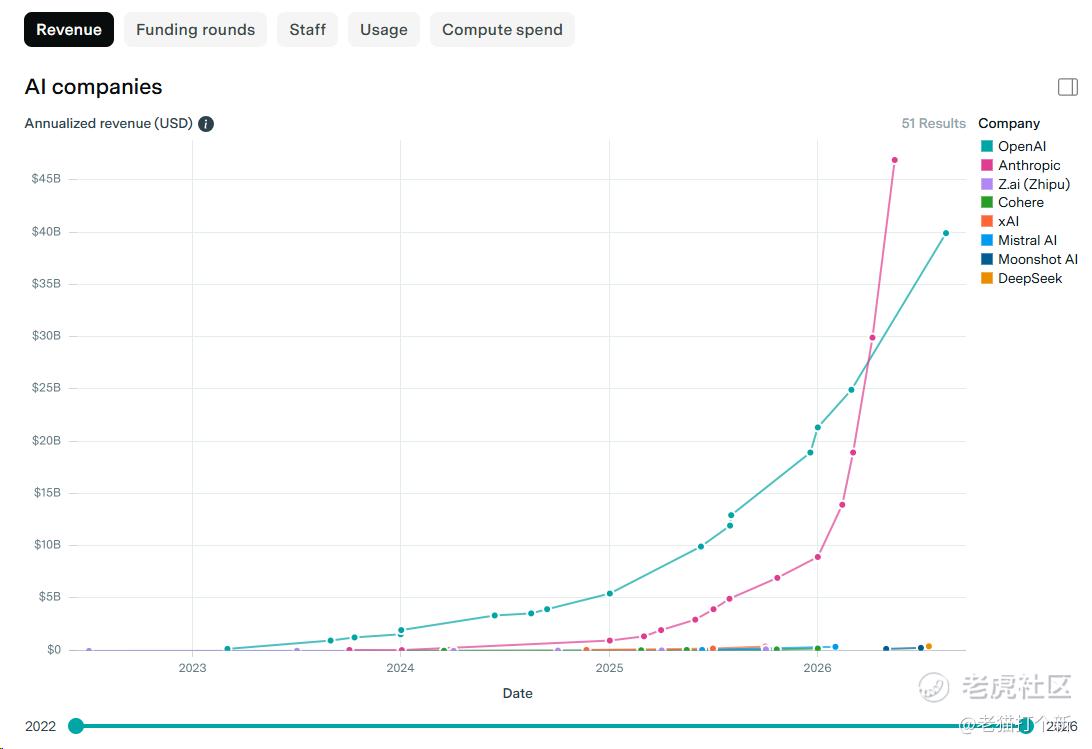Open the Compute spend tab
The width and height of the screenshot is (1092, 749).
[x=502, y=29]
